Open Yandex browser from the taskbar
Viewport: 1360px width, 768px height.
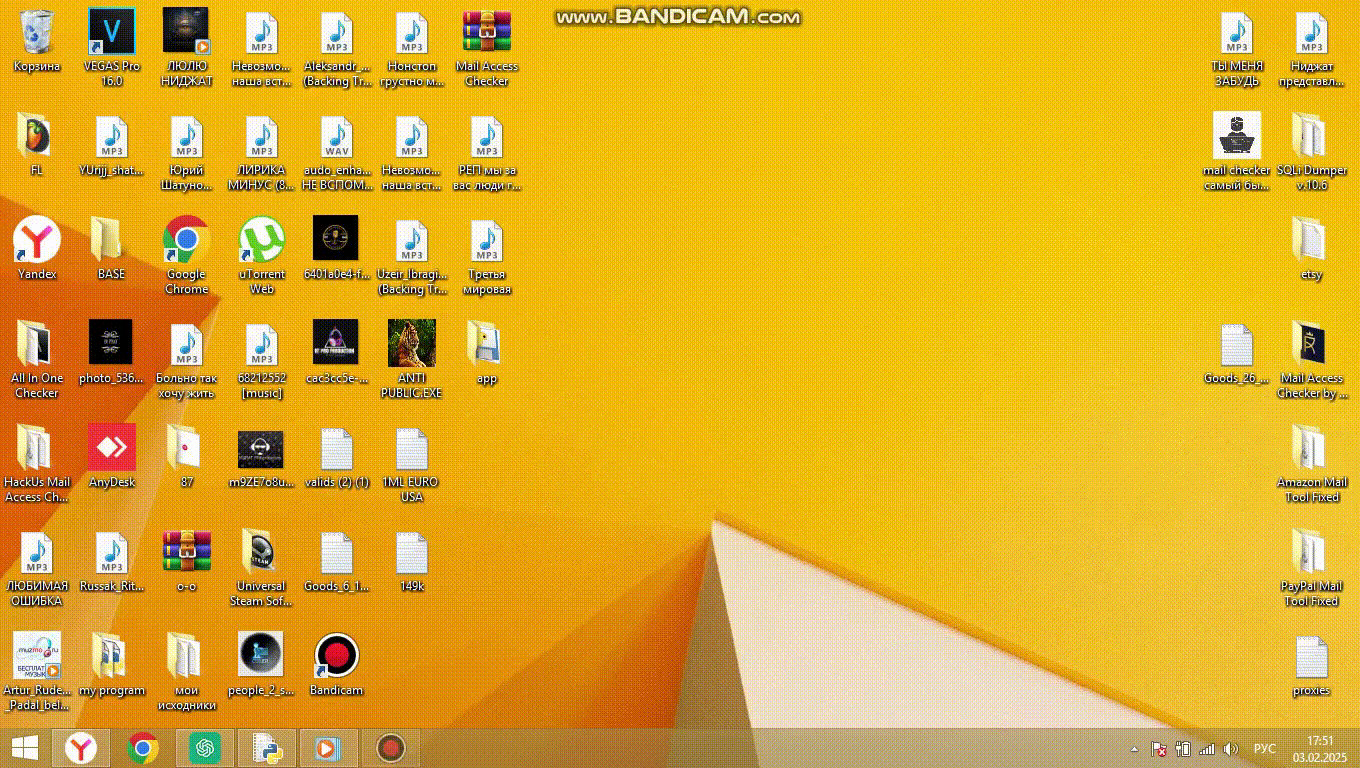coord(81,748)
